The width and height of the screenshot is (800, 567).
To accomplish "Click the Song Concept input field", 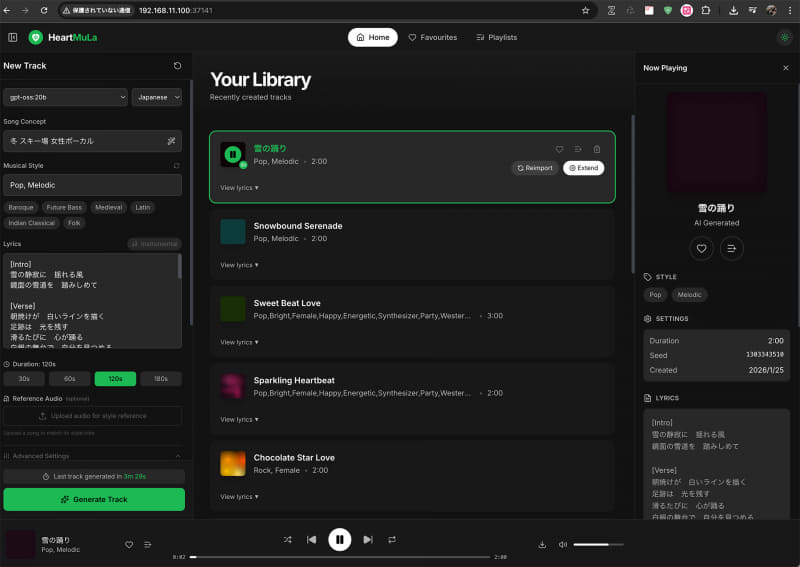I will click(x=92, y=141).
